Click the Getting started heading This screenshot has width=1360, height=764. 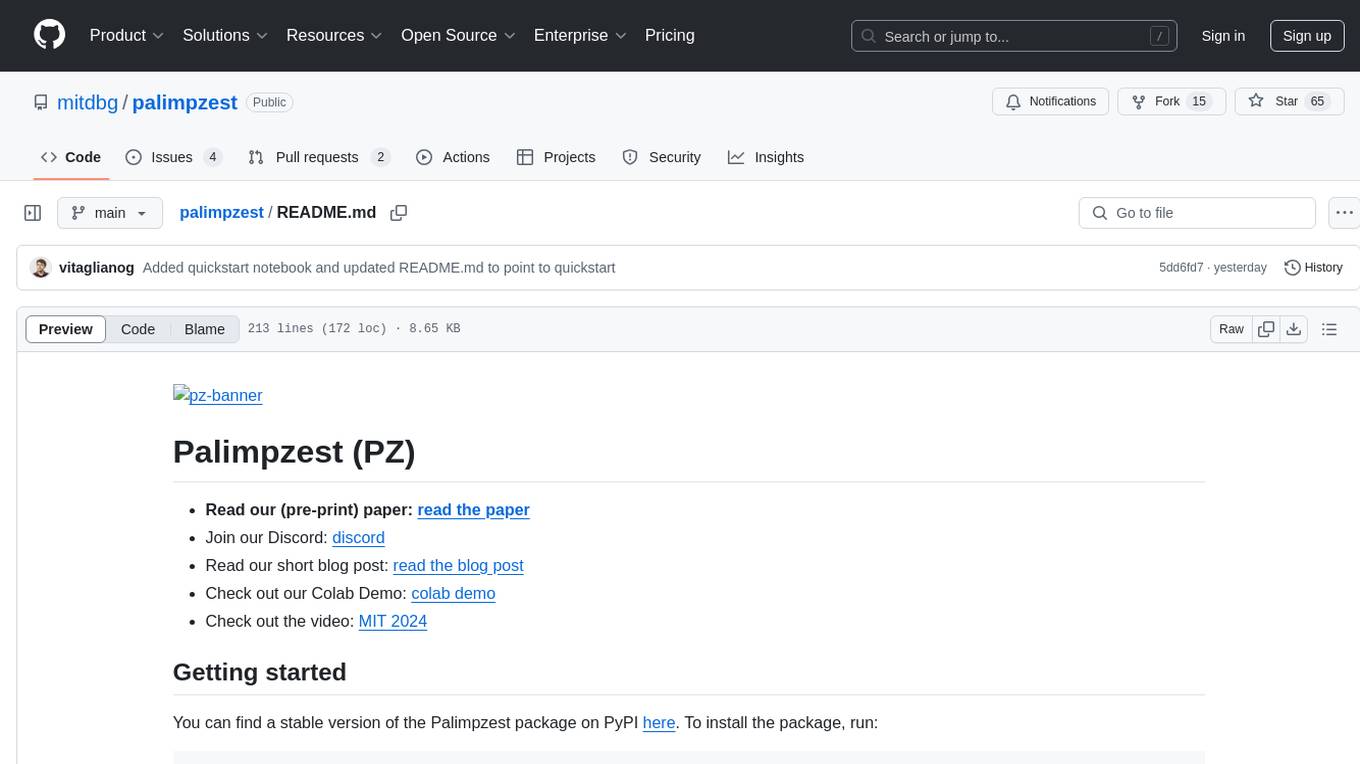click(260, 672)
